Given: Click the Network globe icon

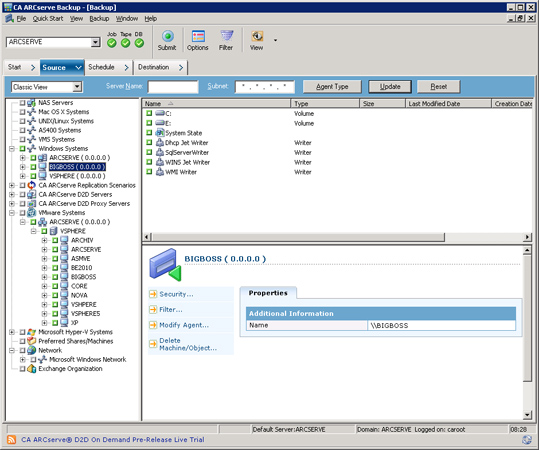Looking at the screenshot, I should pyautogui.click(x=31, y=350).
